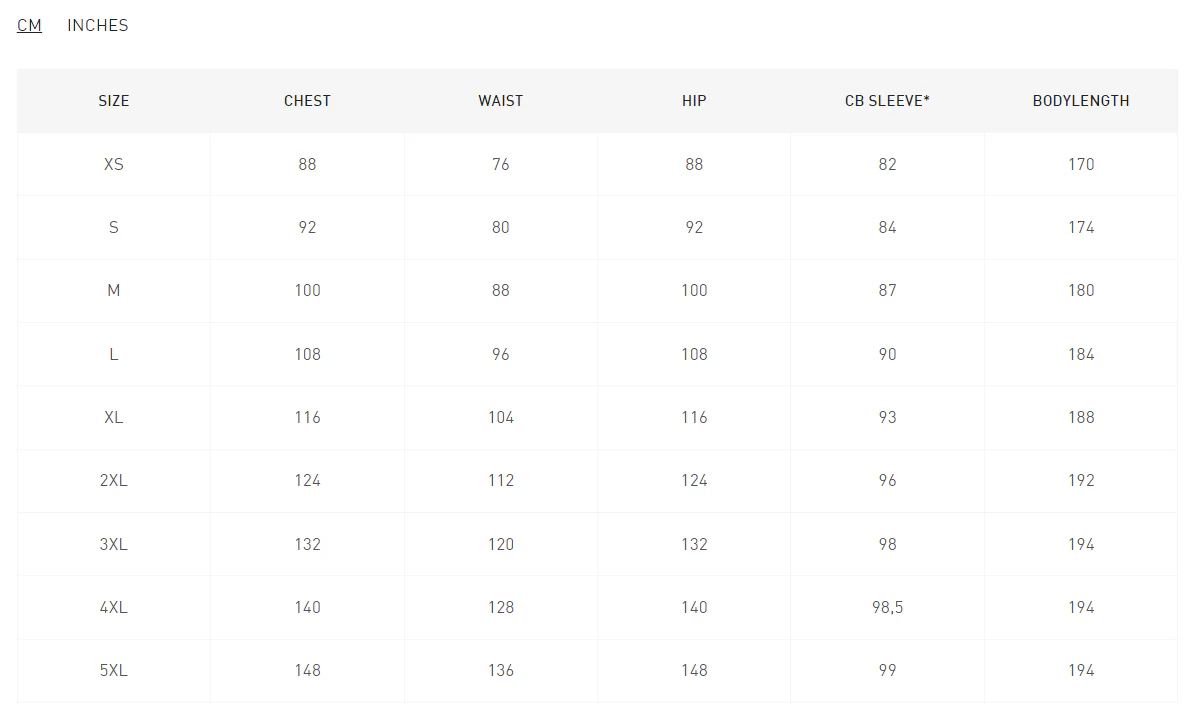The image size is (1190, 715).
Task: Switch to the CM unit tab
Action: (x=29, y=25)
